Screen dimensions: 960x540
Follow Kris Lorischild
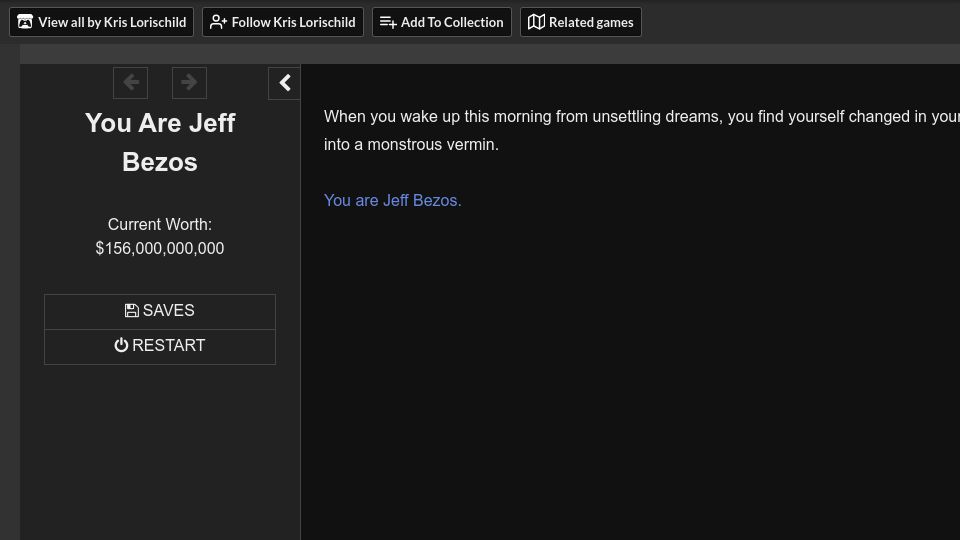[283, 22]
